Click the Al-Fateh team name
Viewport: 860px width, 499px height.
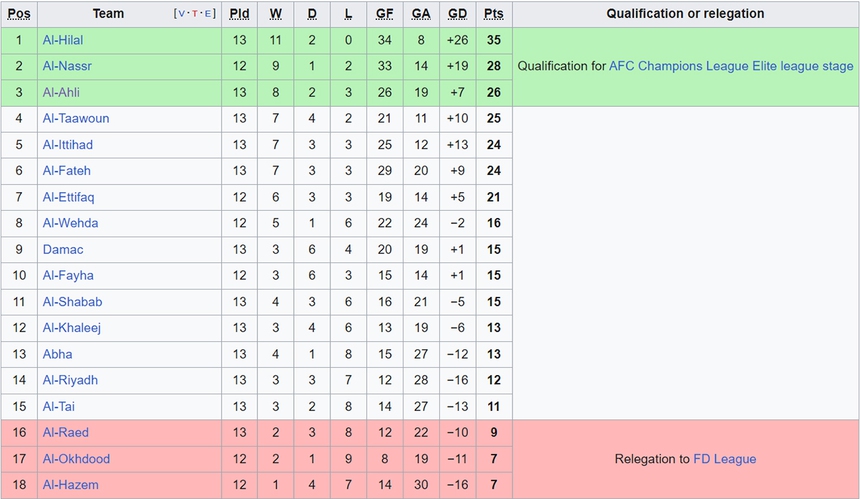[66, 171]
